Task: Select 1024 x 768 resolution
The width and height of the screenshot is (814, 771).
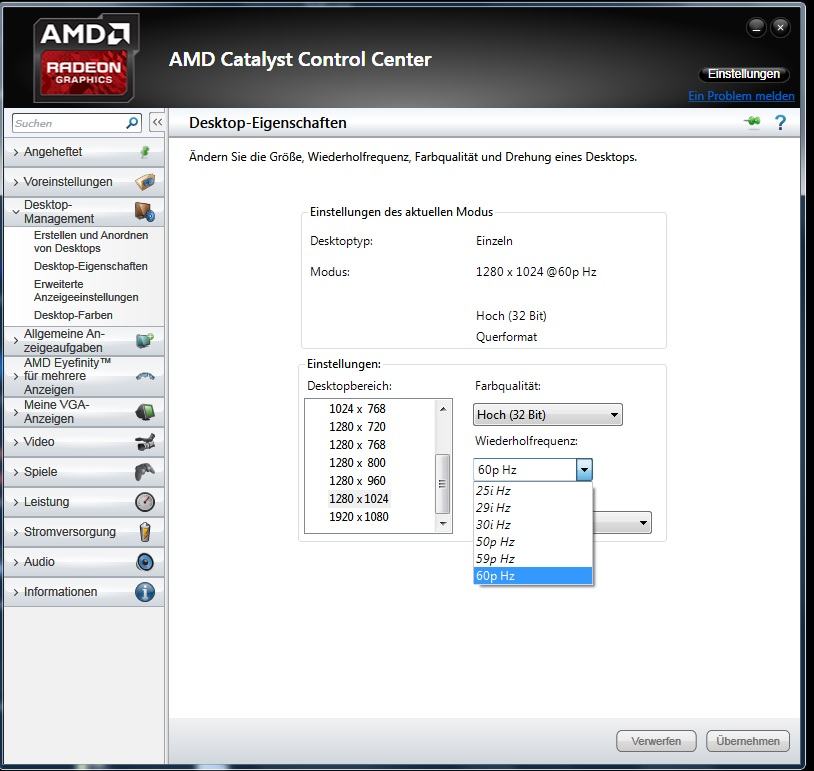Action: coord(357,409)
